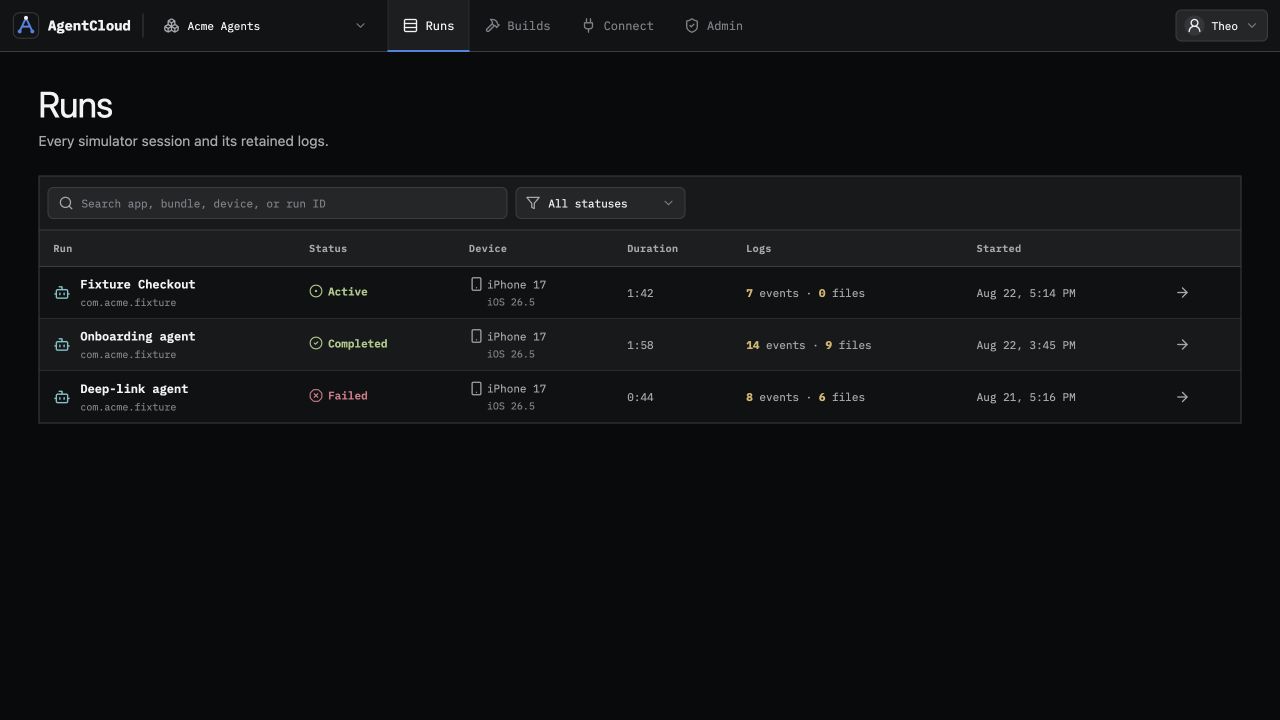Click the magnifier icon in search box

click(66, 203)
